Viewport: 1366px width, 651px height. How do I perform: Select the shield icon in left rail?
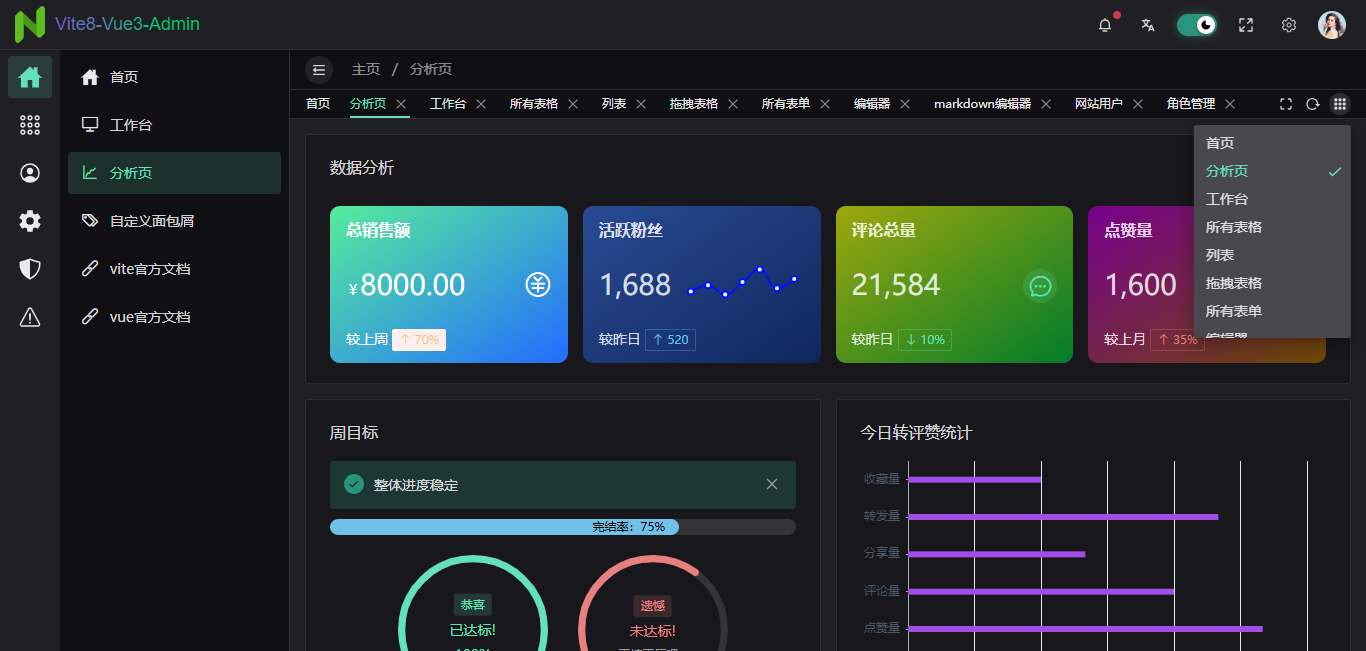(x=30, y=269)
